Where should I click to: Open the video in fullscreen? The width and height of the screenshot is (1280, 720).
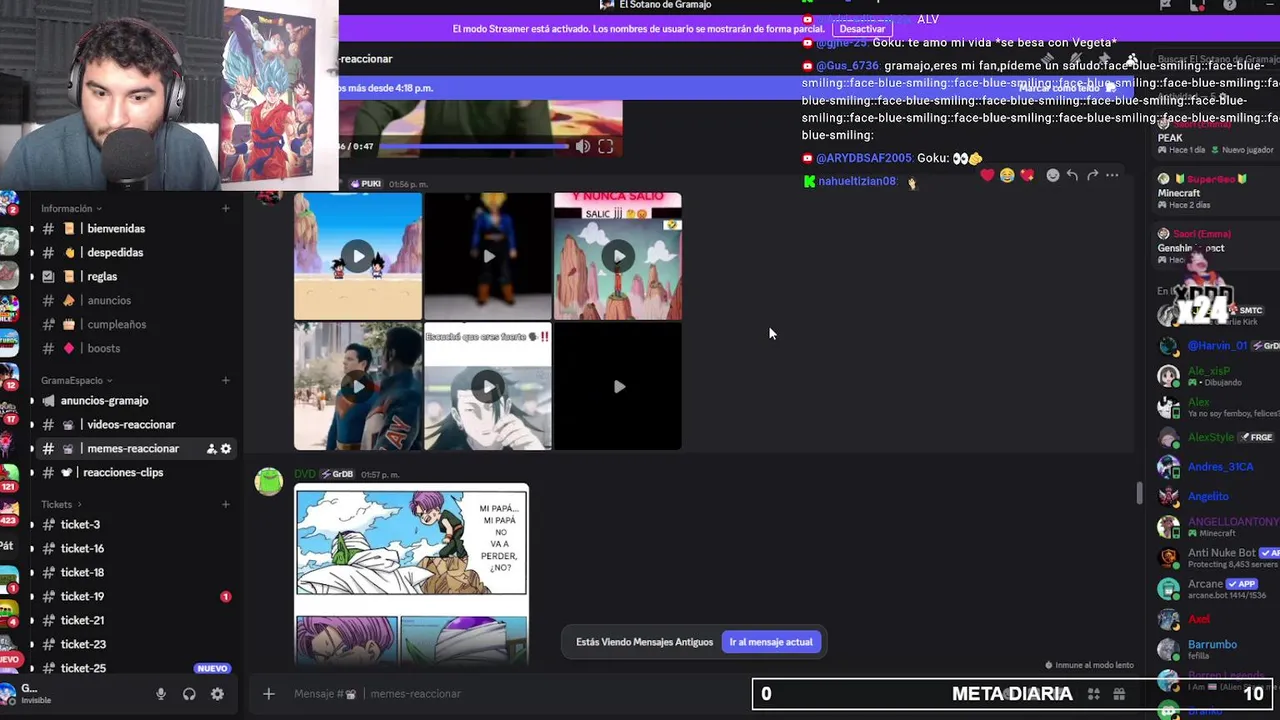[x=606, y=147]
